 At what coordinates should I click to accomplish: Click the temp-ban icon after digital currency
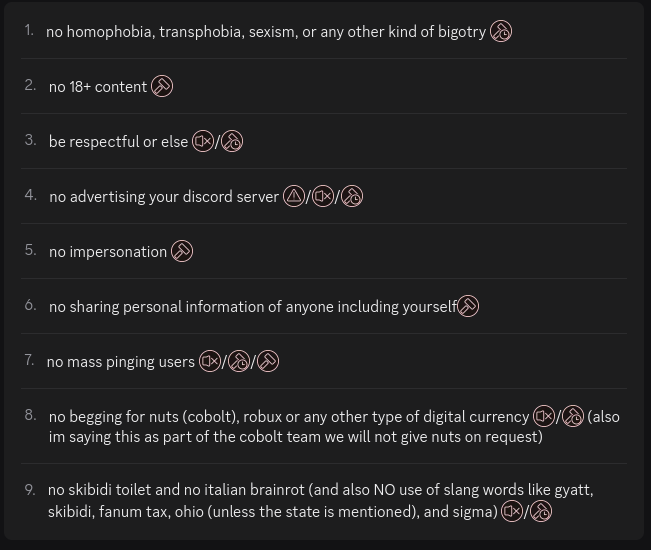click(x=573, y=416)
